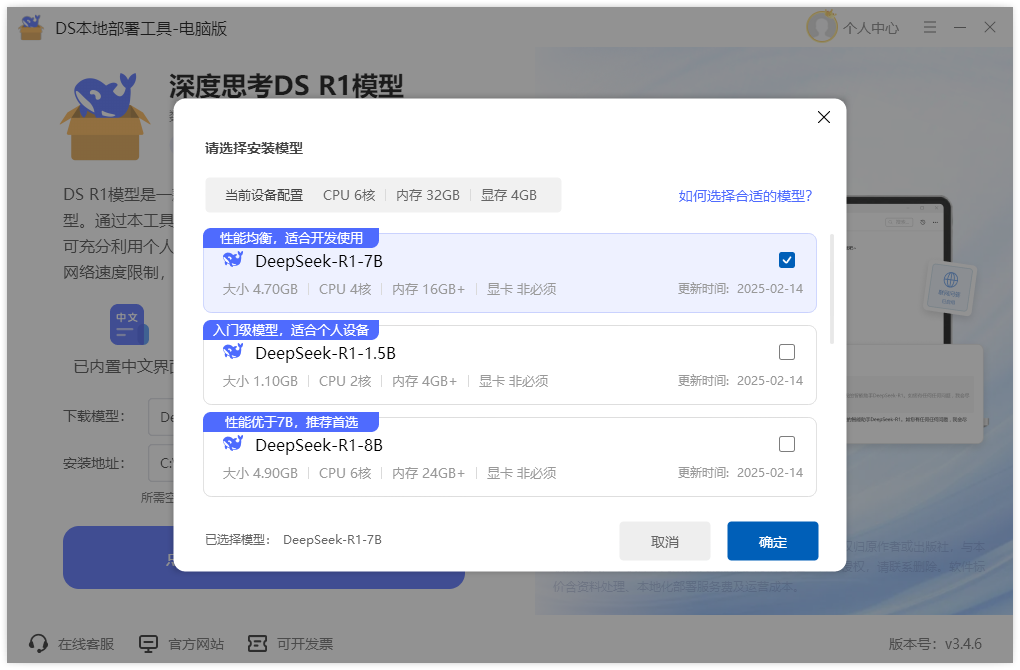The height and width of the screenshot is (670, 1020).
Task: Click the online customer service headset icon
Action: tap(38, 644)
